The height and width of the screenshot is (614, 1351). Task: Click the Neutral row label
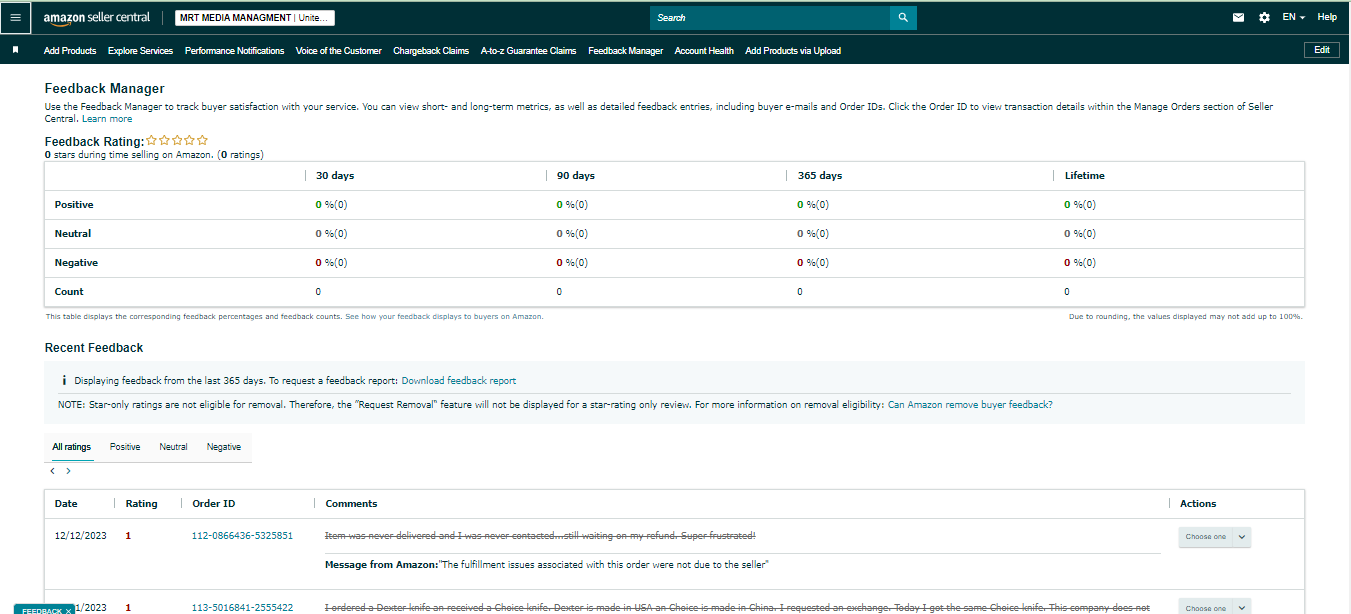(x=73, y=234)
